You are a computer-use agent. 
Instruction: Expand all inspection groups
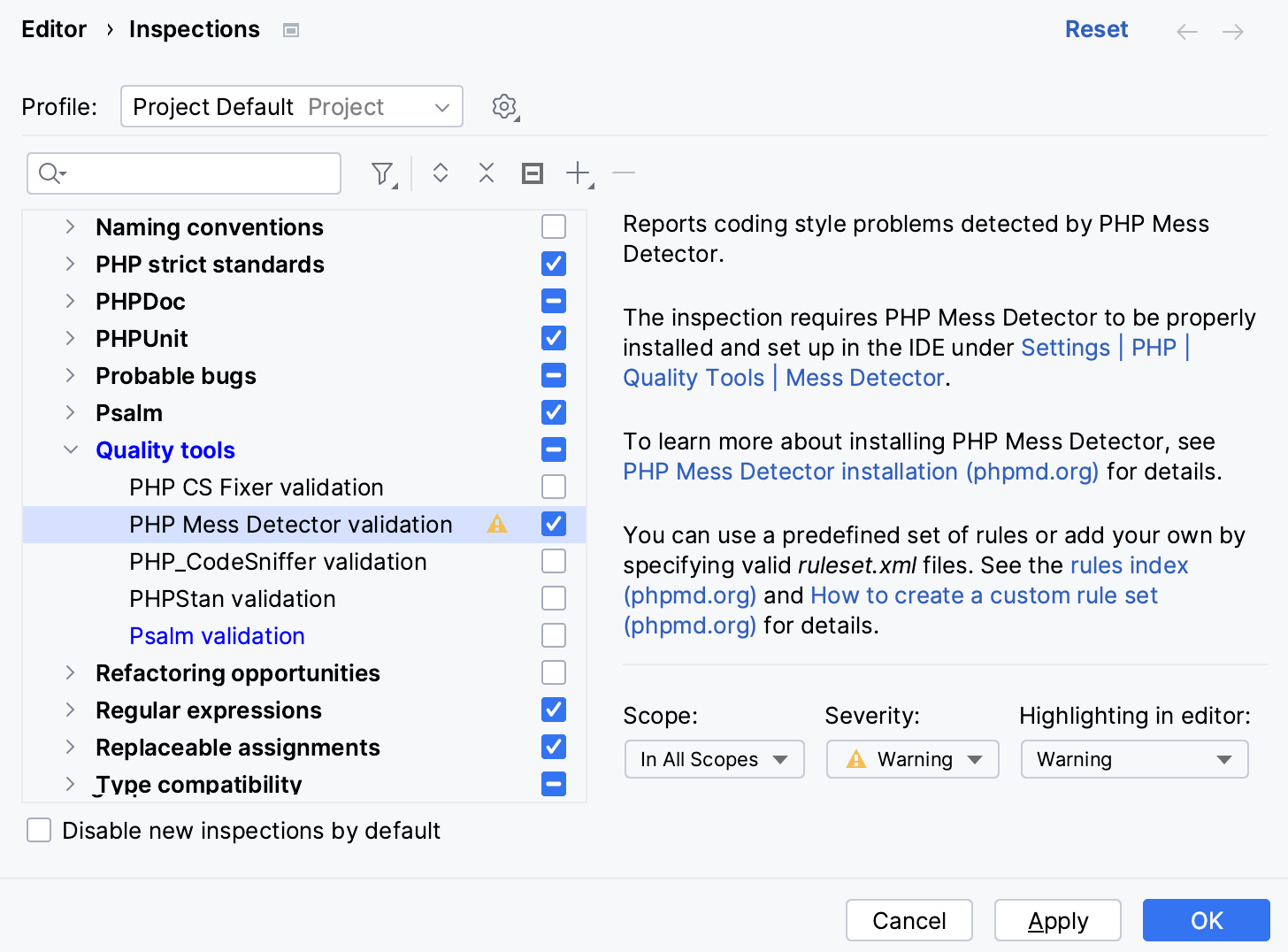[440, 173]
